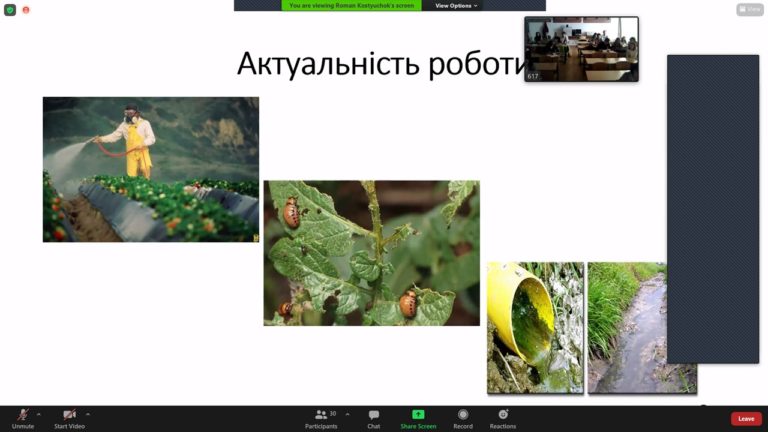Click the yellow drainage pipe photo
Image resolution: width=768 pixels, height=432 pixels.
535,328
